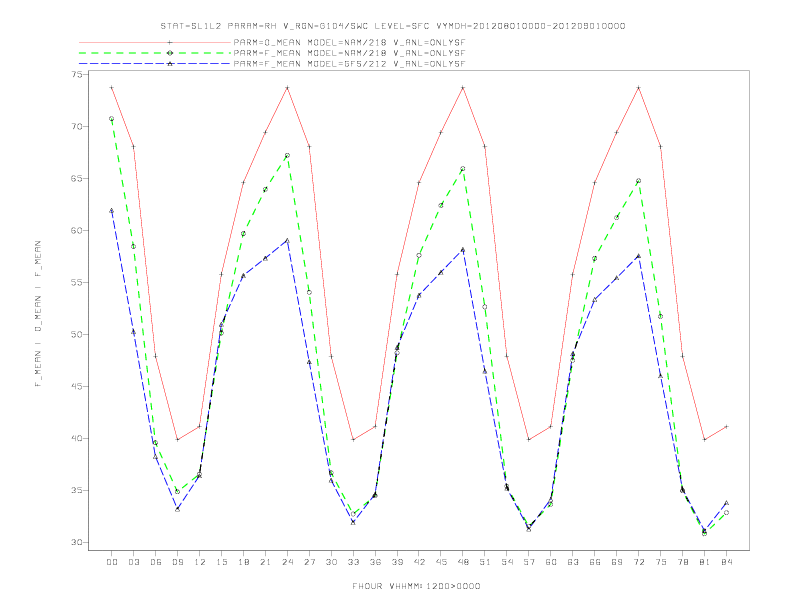Click x-axis tick label 27
The image size is (792, 612).
click(310, 562)
